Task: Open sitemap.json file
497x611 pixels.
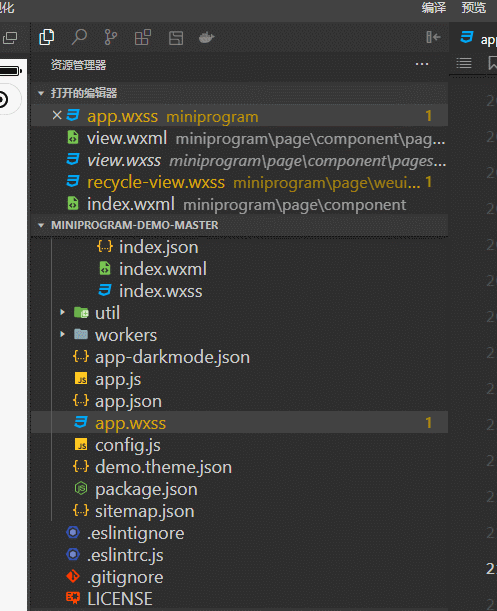Action: (x=239, y=510)
